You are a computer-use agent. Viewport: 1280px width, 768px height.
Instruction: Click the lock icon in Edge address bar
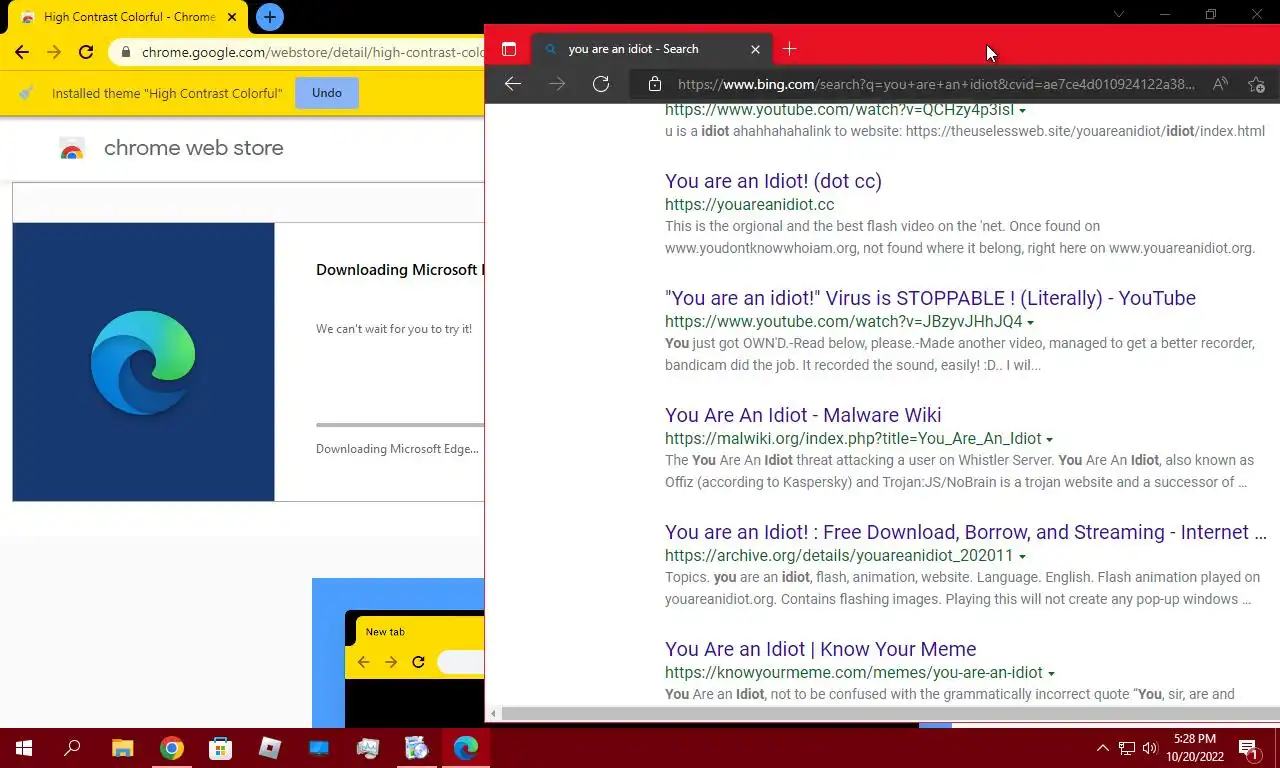pyautogui.click(x=655, y=84)
